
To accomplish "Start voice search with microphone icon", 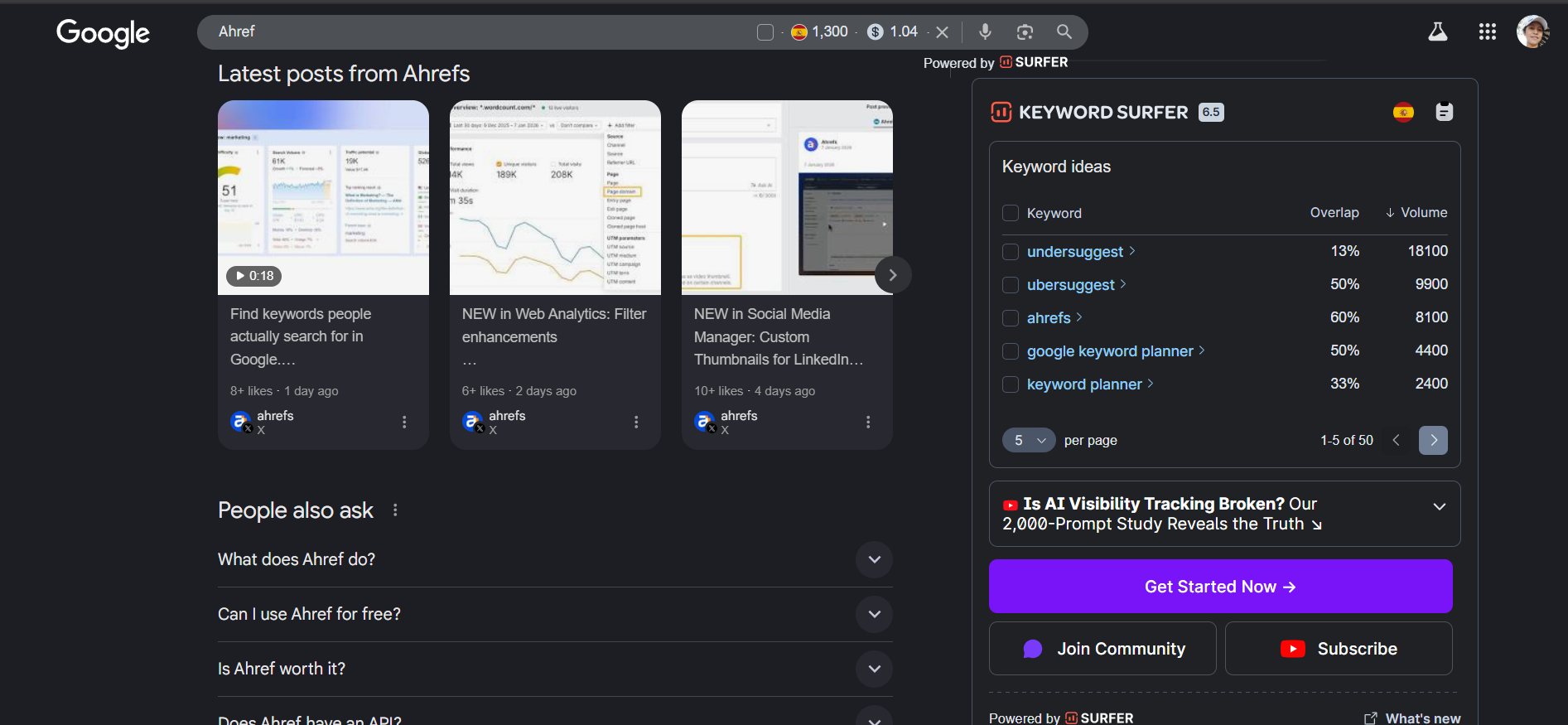I will [985, 31].
